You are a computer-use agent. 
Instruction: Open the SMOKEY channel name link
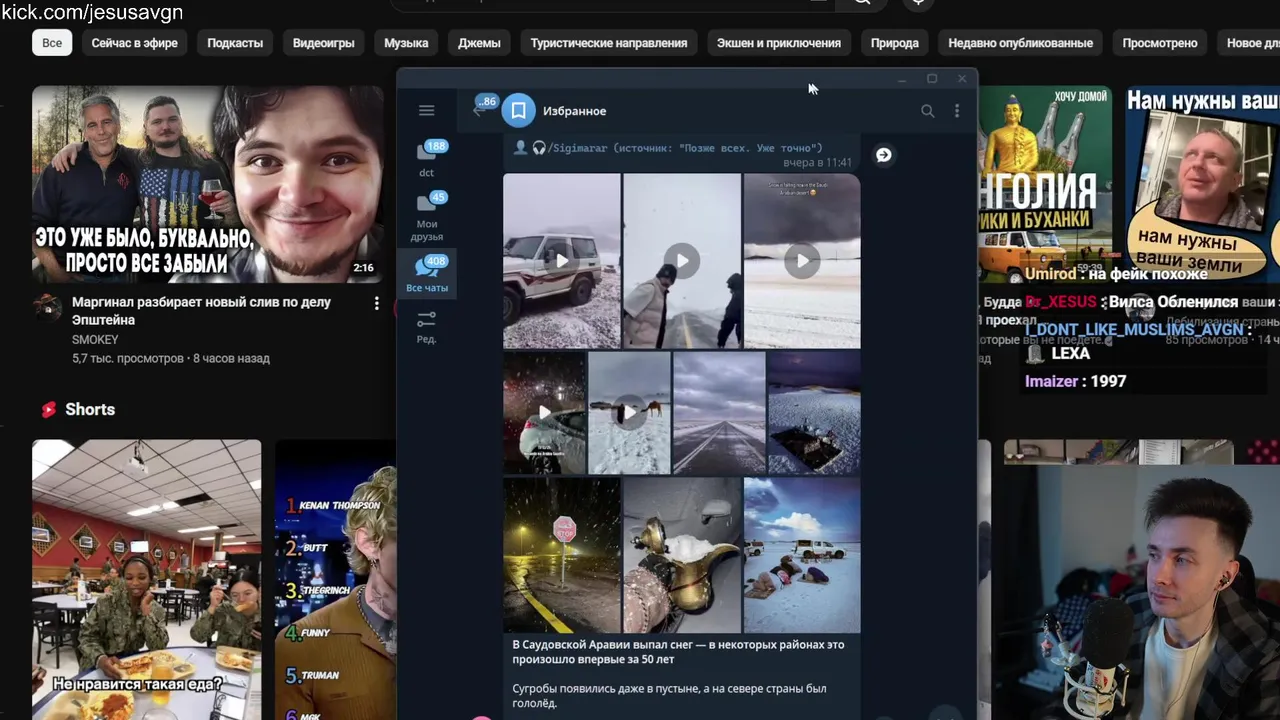[x=95, y=340]
